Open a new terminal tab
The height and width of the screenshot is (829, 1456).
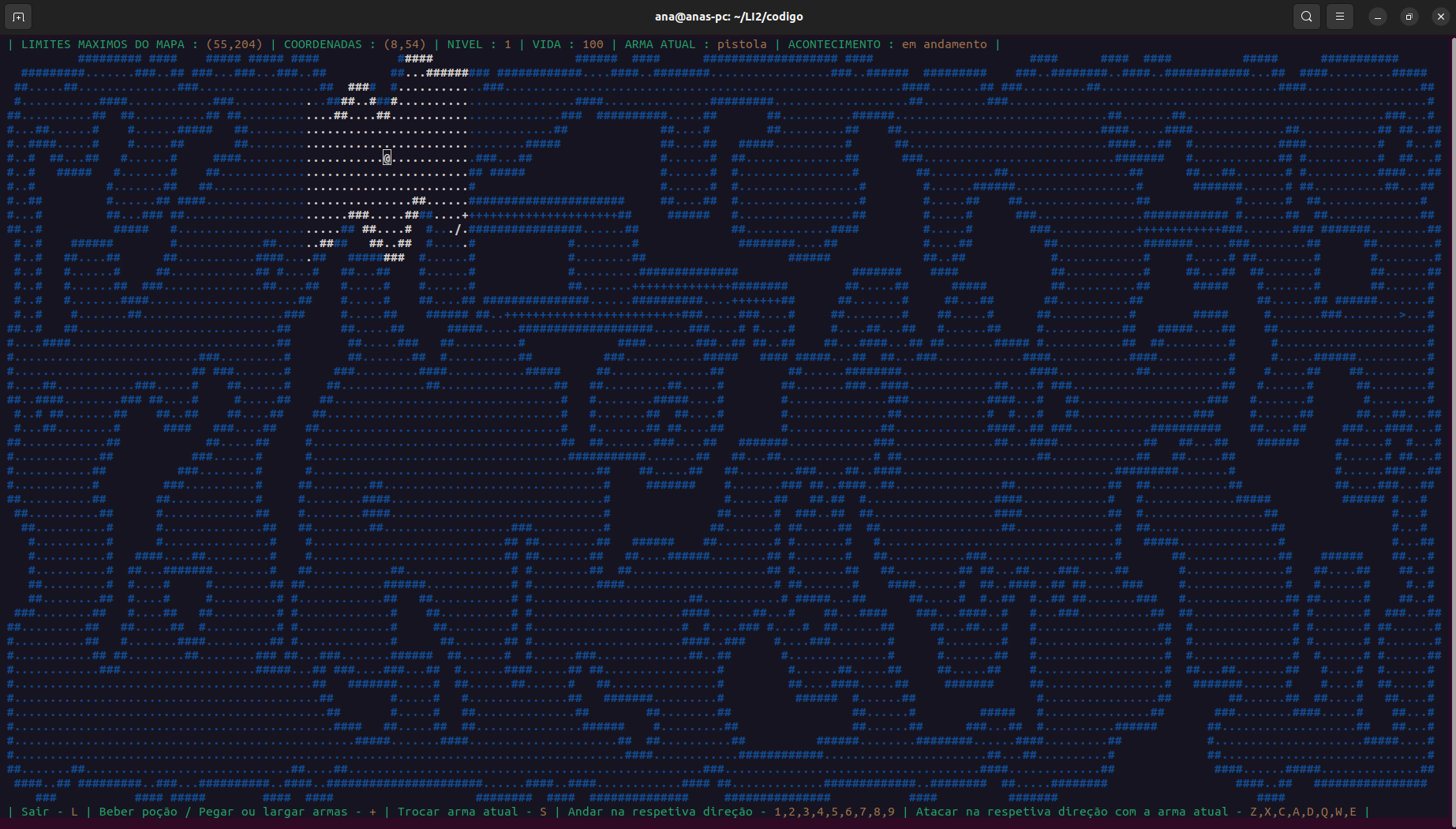point(18,17)
